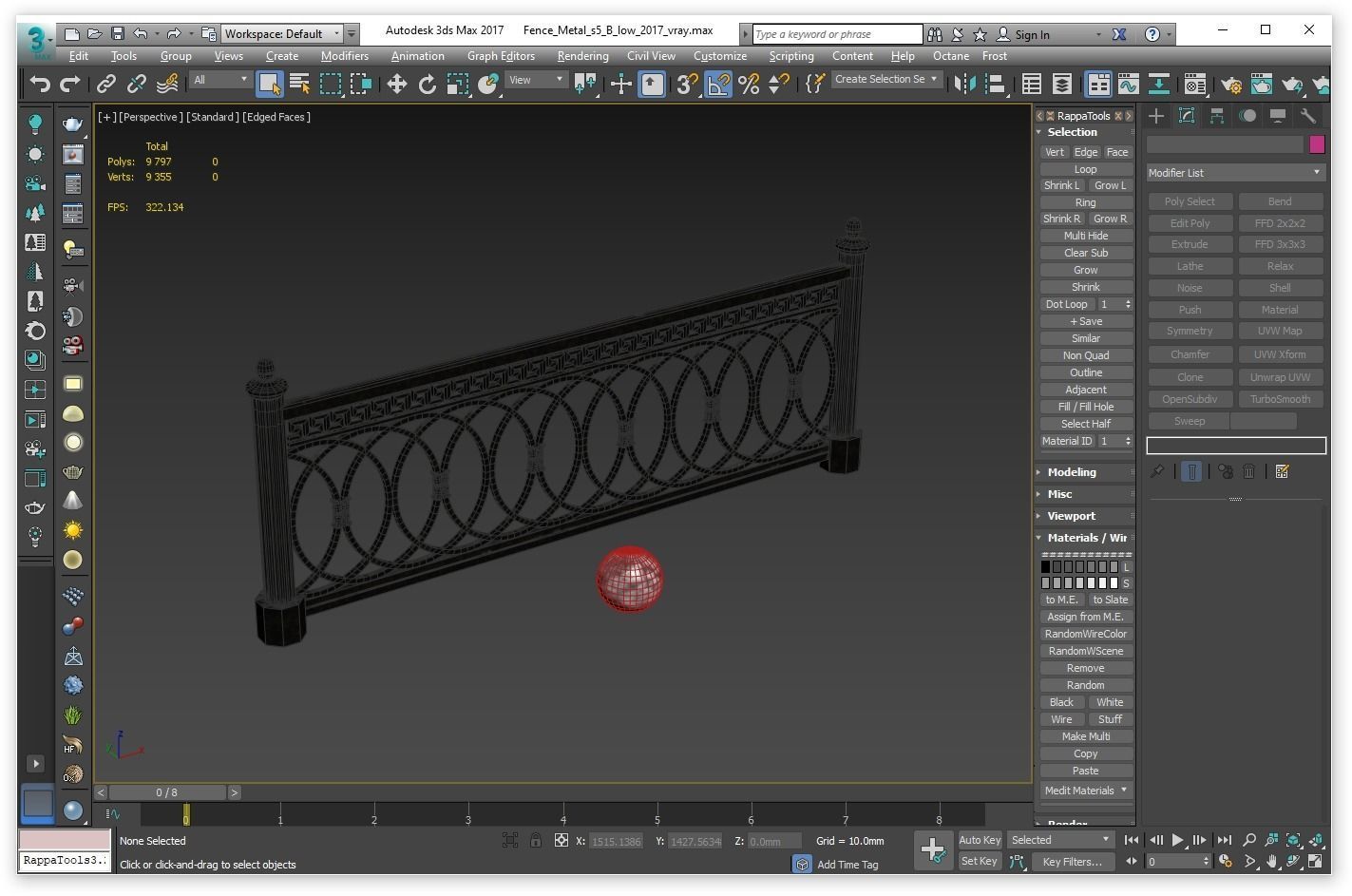
Task: Click the Bind to Space Warp icon
Action: 167,84
